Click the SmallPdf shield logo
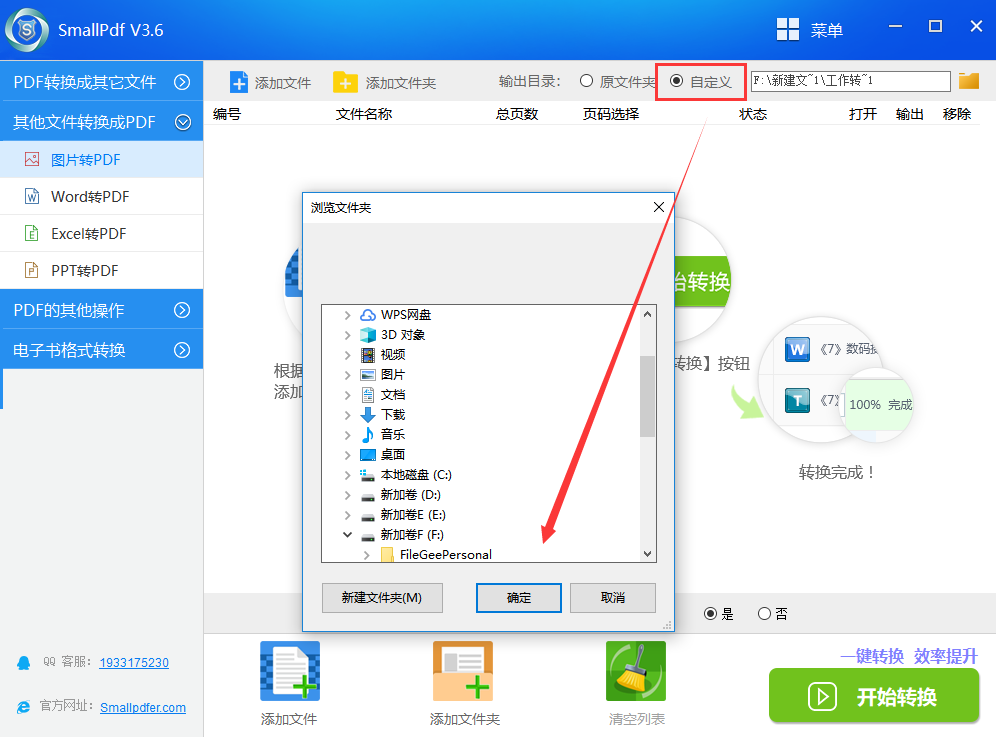This screenshot has width=996, height=737. pos(27,30)
